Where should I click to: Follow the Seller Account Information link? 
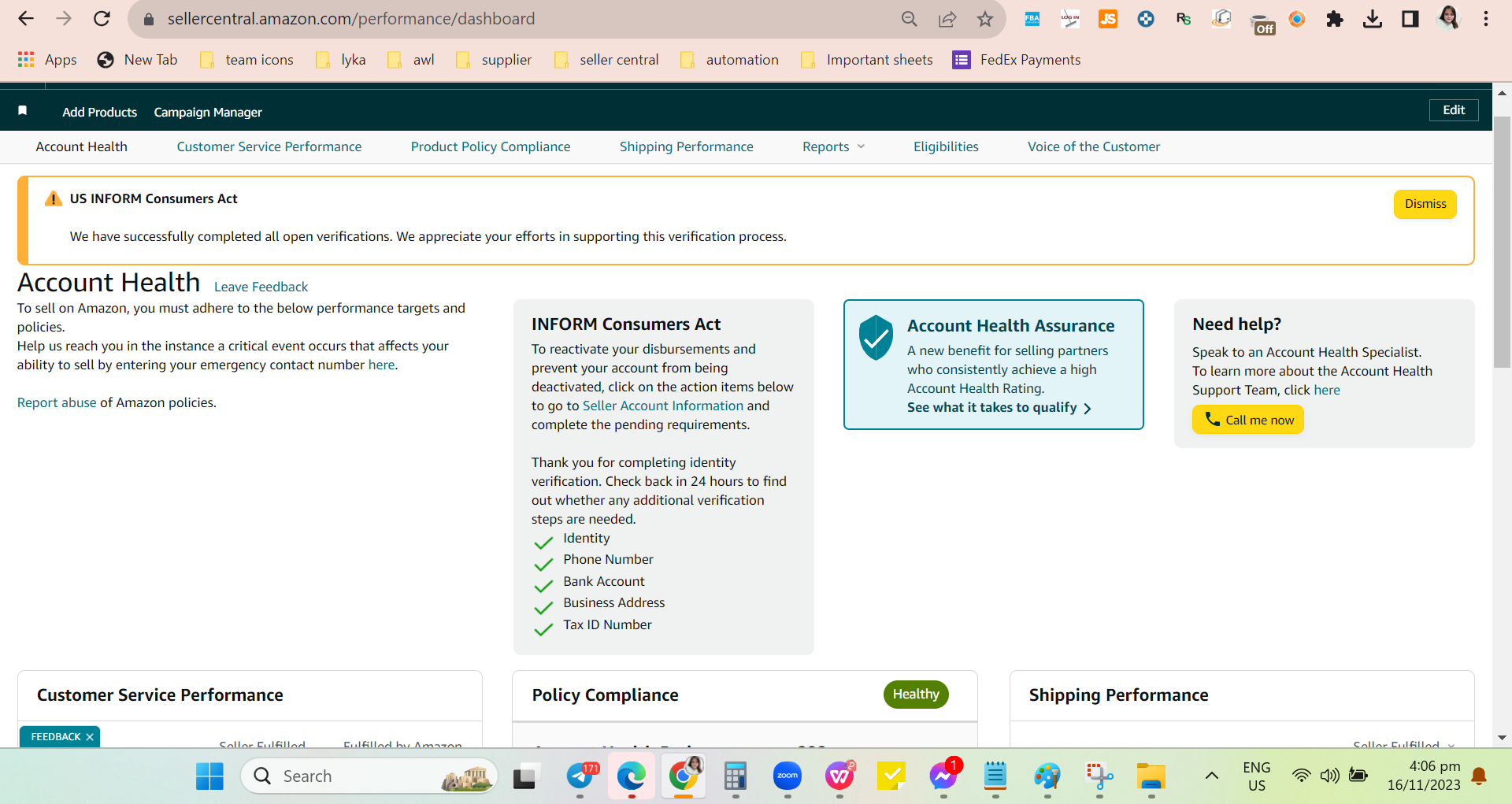(x=663, y=406)
